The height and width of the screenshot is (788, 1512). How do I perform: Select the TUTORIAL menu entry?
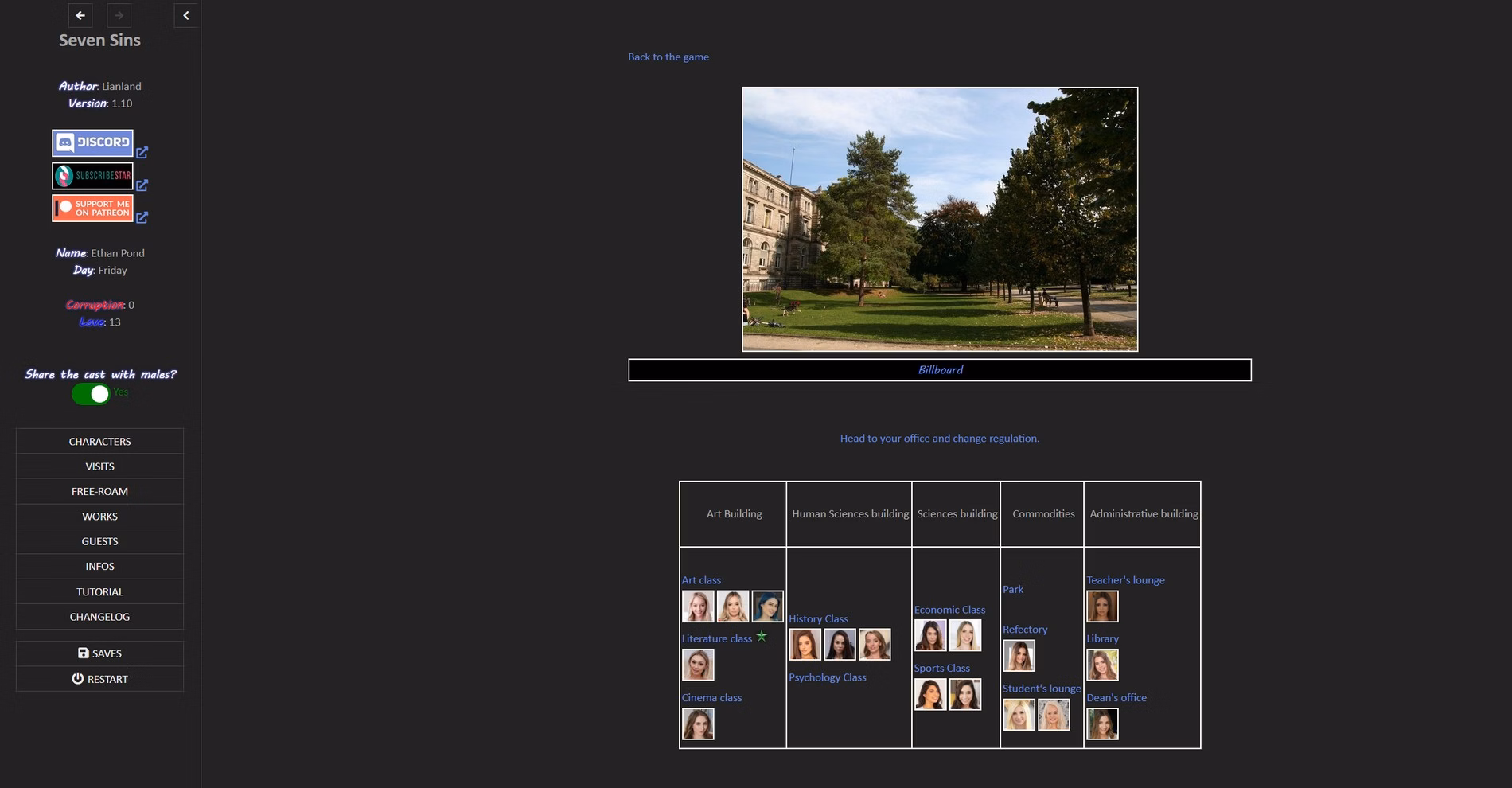coord(99,591)
